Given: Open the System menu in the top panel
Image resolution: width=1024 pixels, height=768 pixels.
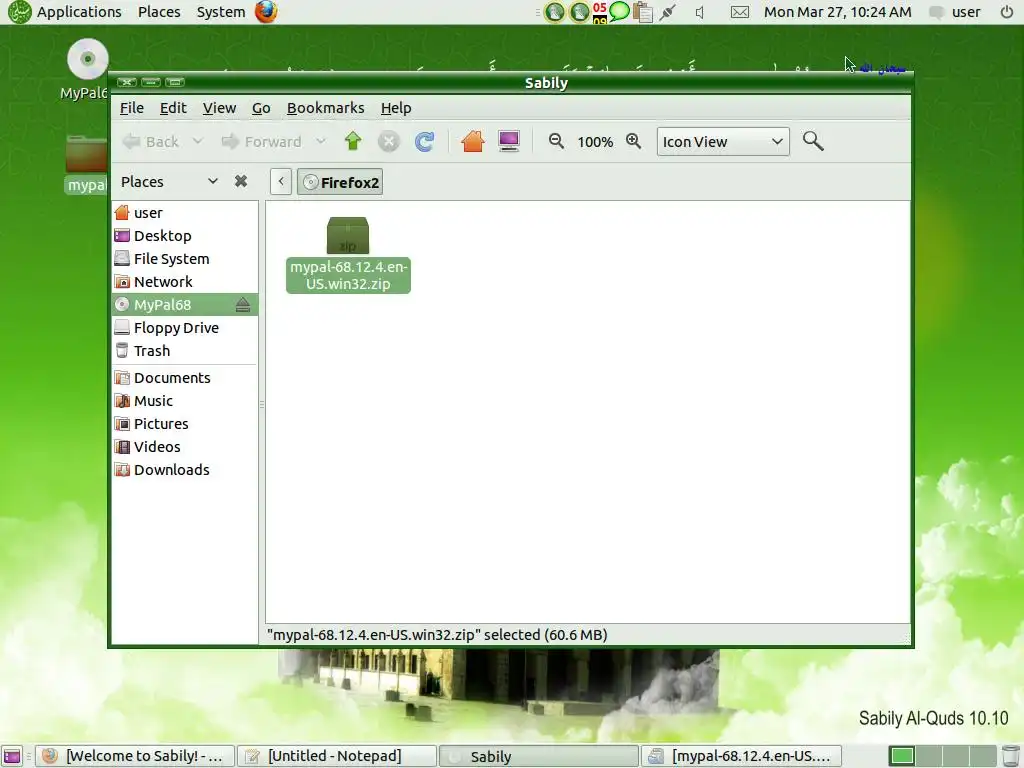Looking at the screenshot, I should tap(221, 12).
